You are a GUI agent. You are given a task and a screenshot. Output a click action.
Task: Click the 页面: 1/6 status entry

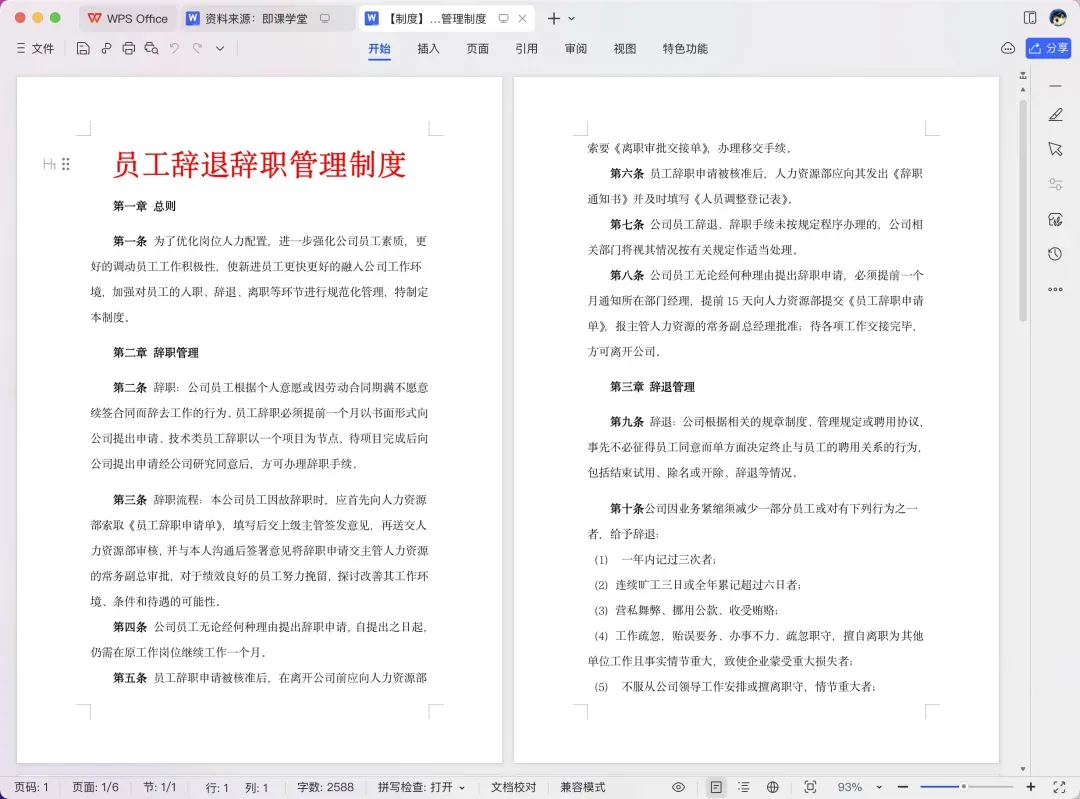coord(96,787)
